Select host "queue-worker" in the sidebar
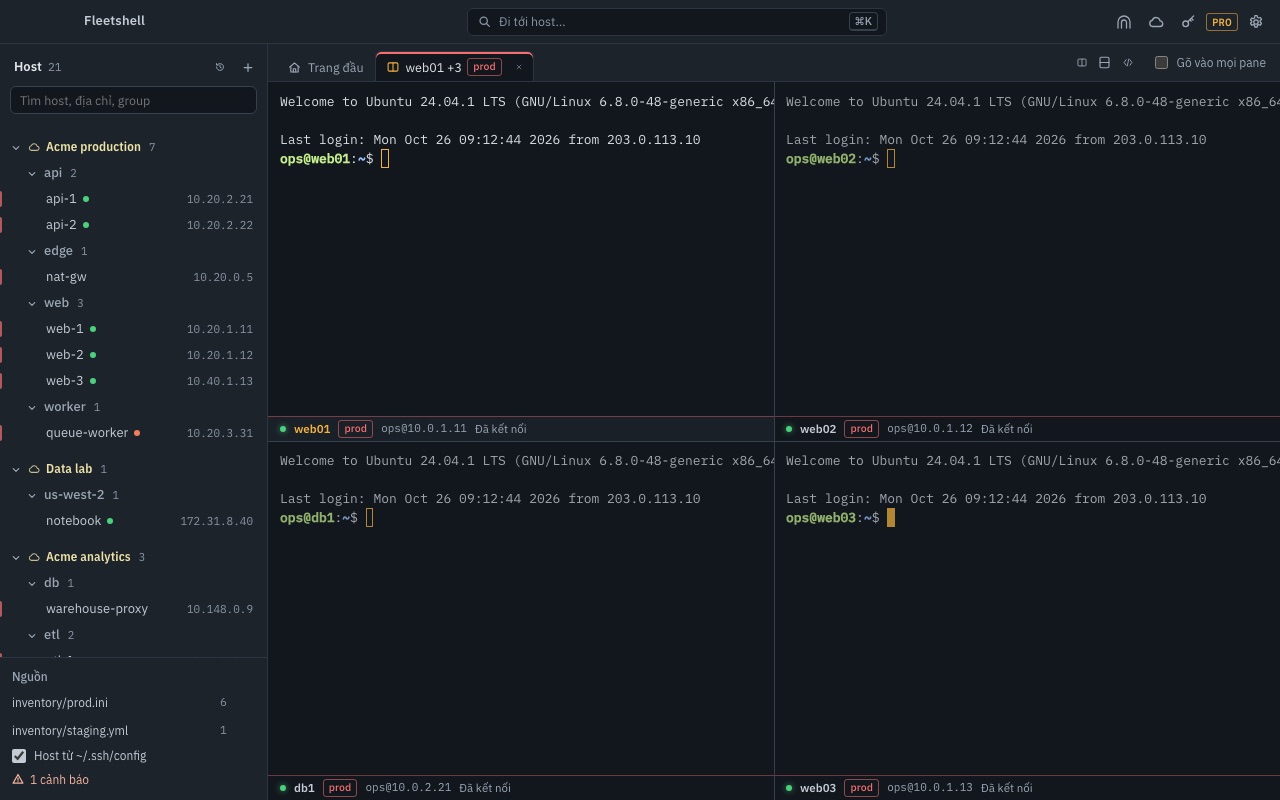1280x800 pixels. coord(133,433)
